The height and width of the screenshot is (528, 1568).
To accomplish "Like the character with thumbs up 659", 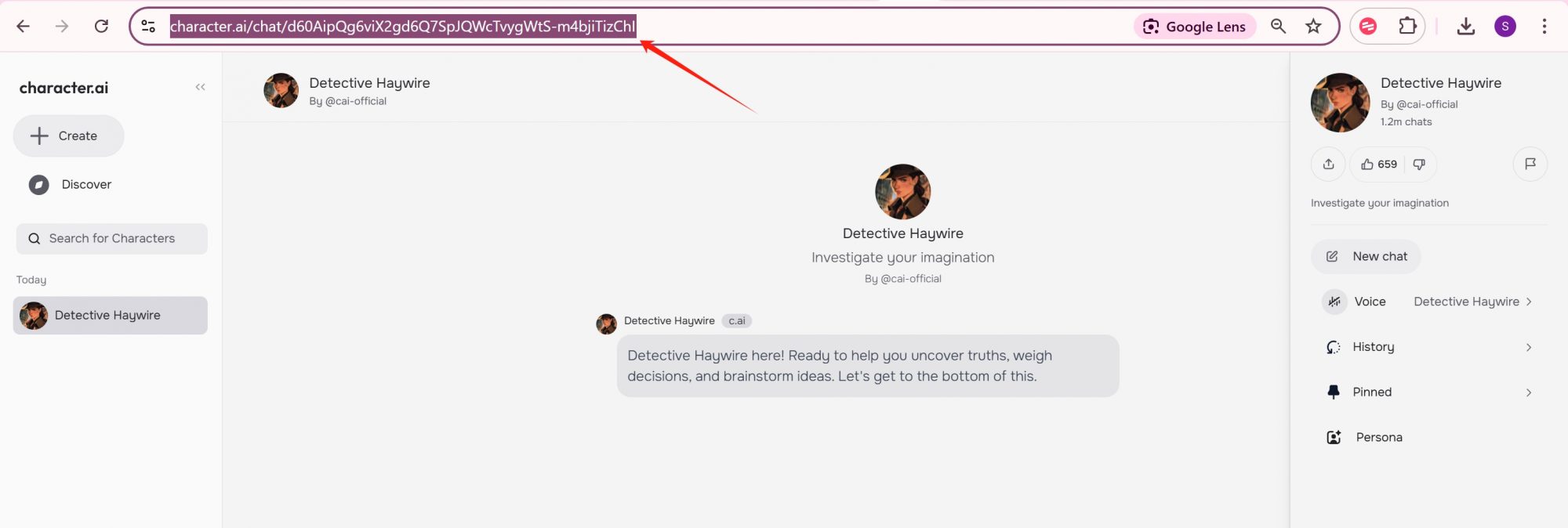I will [x=1378, y=164].
